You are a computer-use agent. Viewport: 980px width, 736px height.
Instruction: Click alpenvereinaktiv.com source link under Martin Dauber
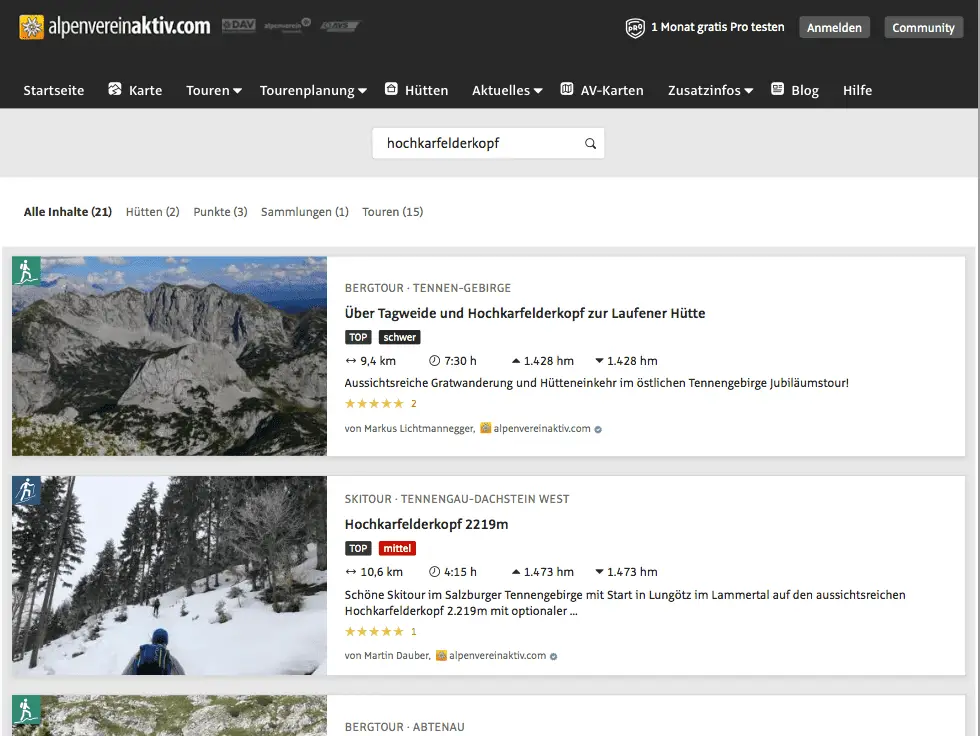[x=498, y=655]
